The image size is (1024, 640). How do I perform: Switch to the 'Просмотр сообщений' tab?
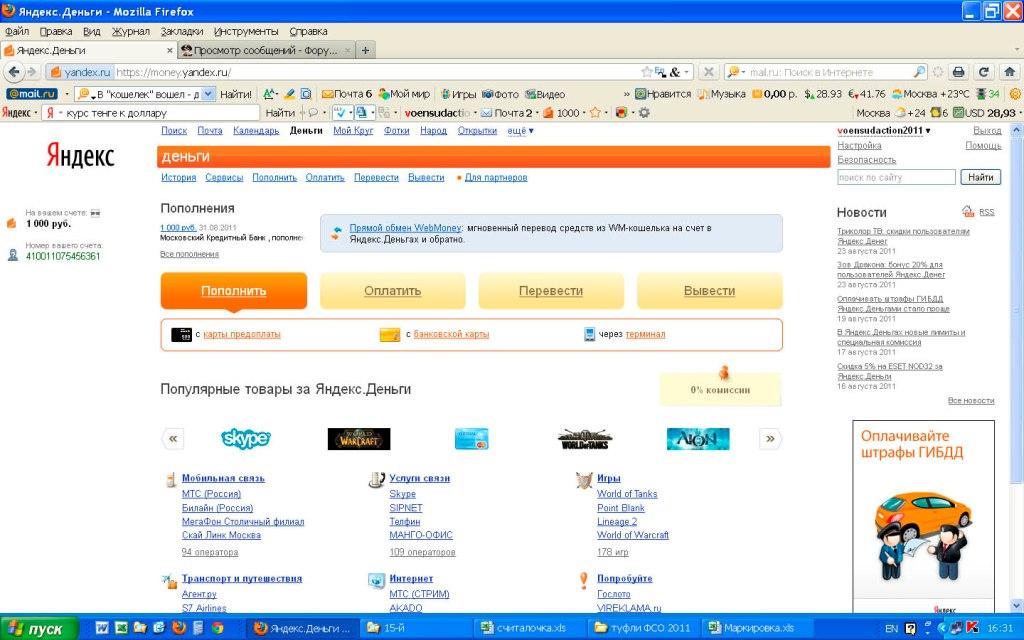[x=266, y=50]
